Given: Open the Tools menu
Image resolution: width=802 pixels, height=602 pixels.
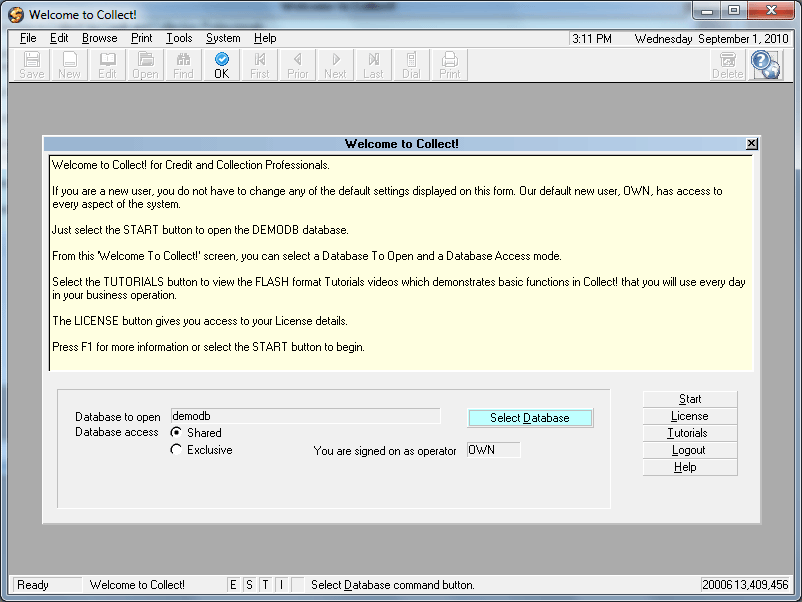Looking at the screenshot, I should (x=179, y=38).
